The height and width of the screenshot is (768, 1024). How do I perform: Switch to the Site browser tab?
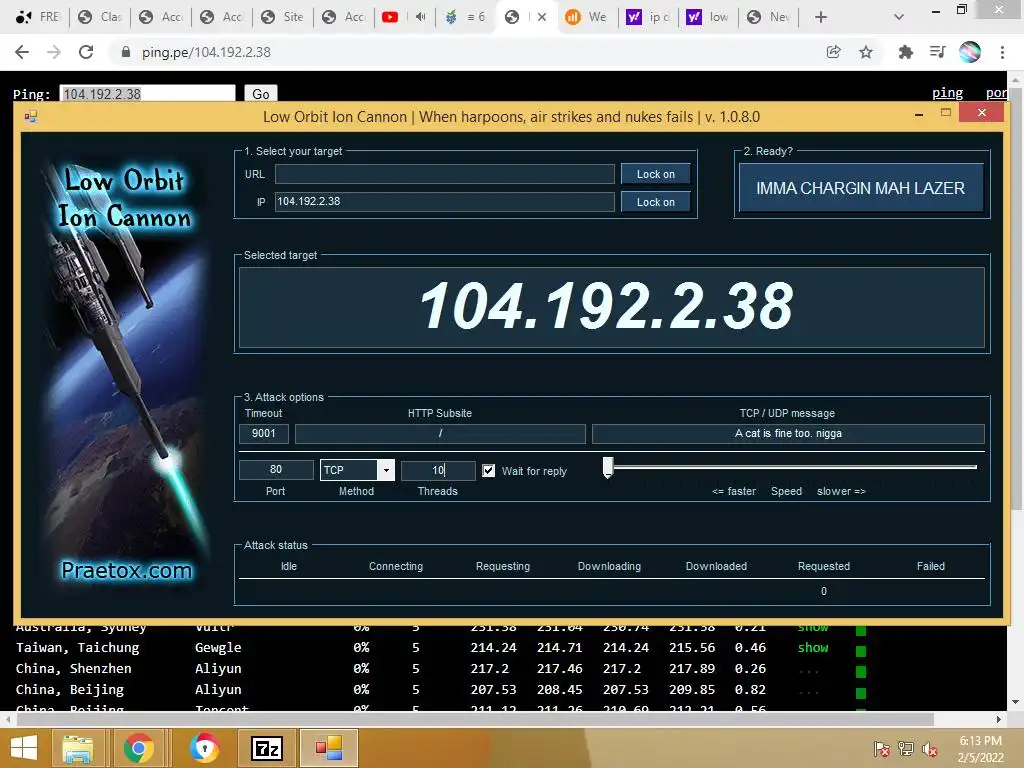(x=282, y=17)
